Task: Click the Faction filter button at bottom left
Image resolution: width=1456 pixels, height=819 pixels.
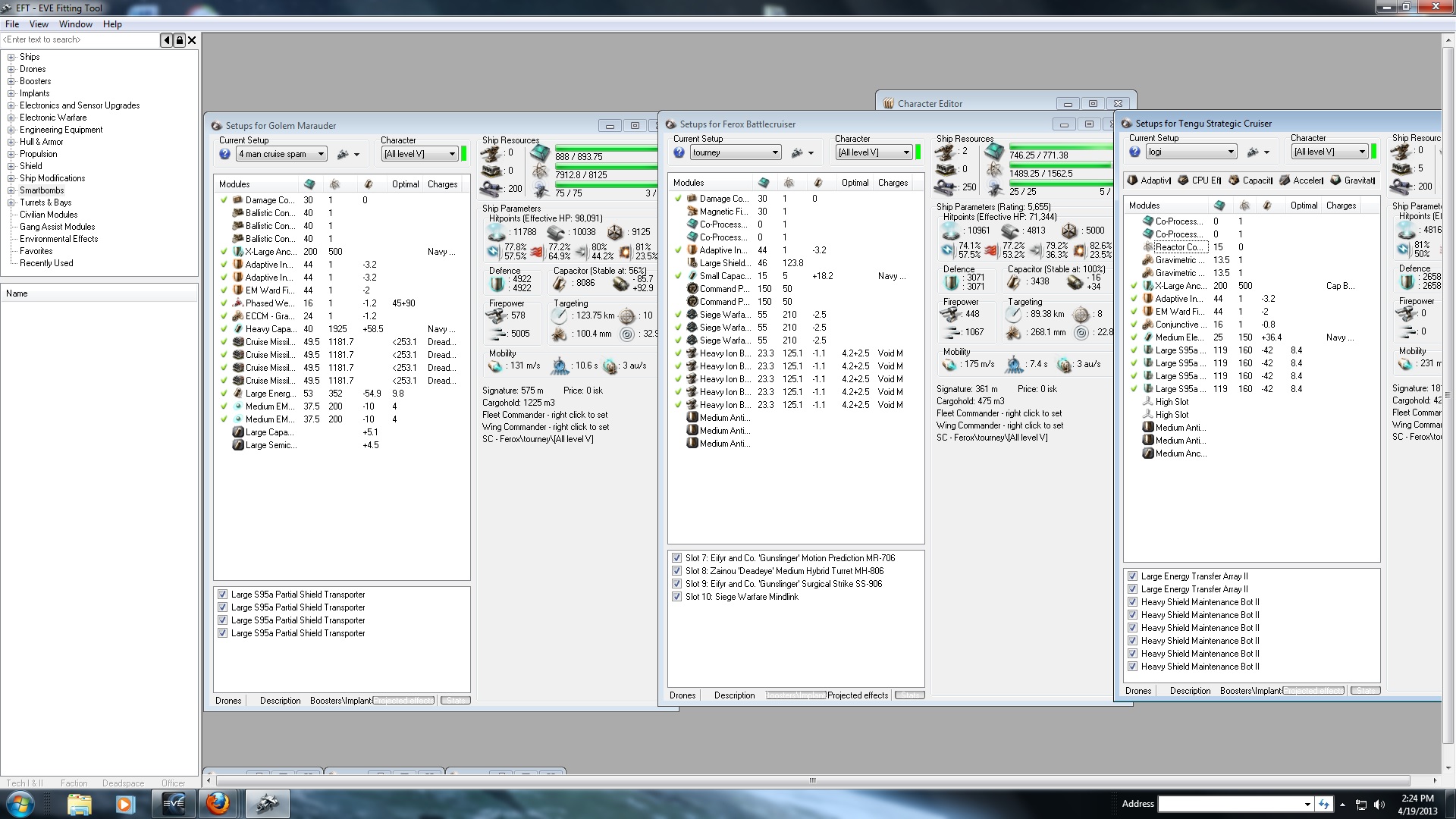Action: click(x=74, y=783)
